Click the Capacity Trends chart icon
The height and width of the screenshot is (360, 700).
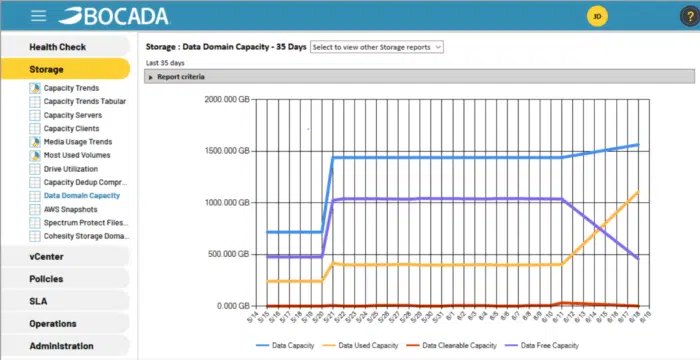click(x=35, y=88)
